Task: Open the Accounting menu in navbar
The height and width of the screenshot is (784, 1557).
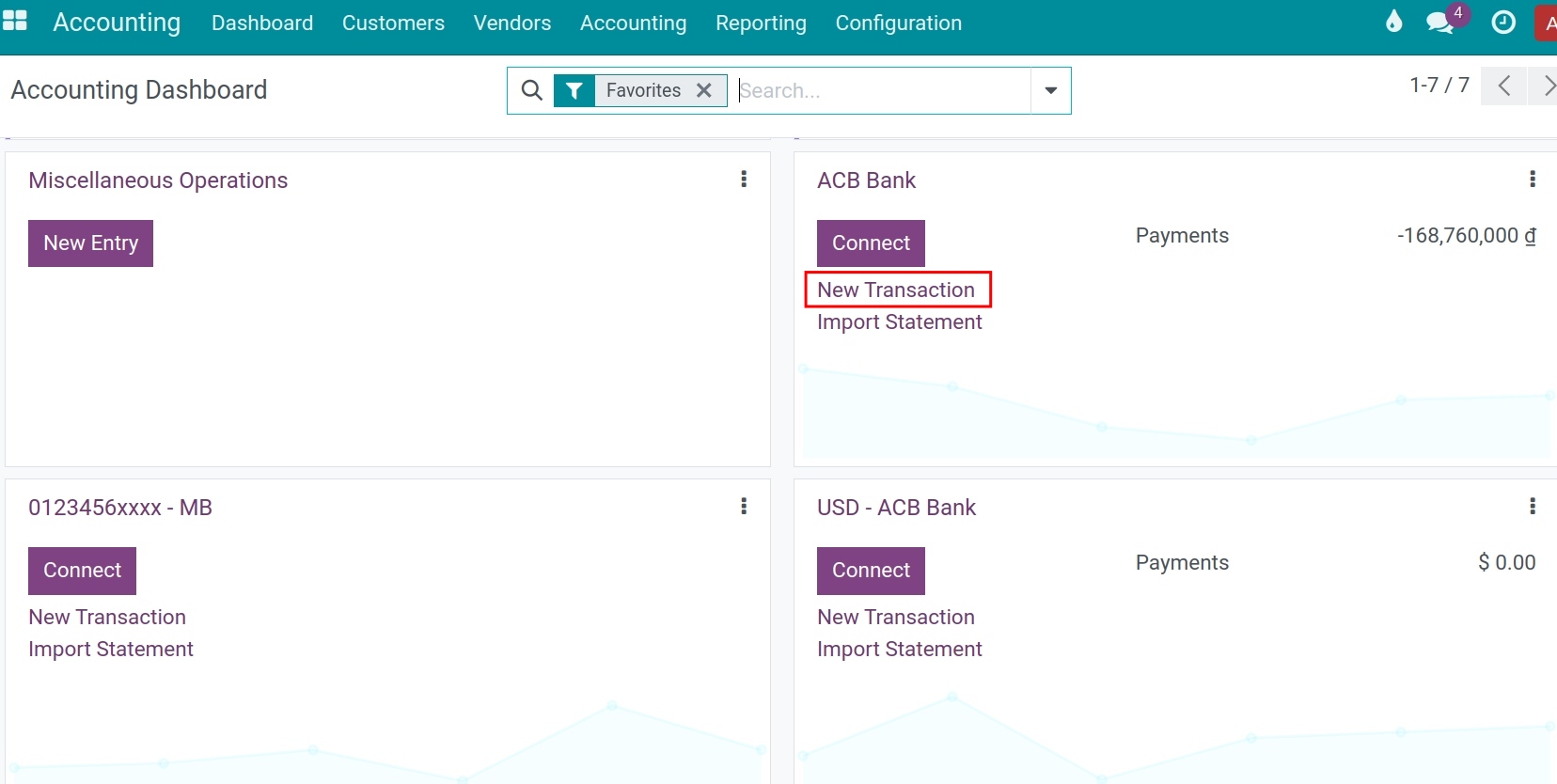Action: 633,23
